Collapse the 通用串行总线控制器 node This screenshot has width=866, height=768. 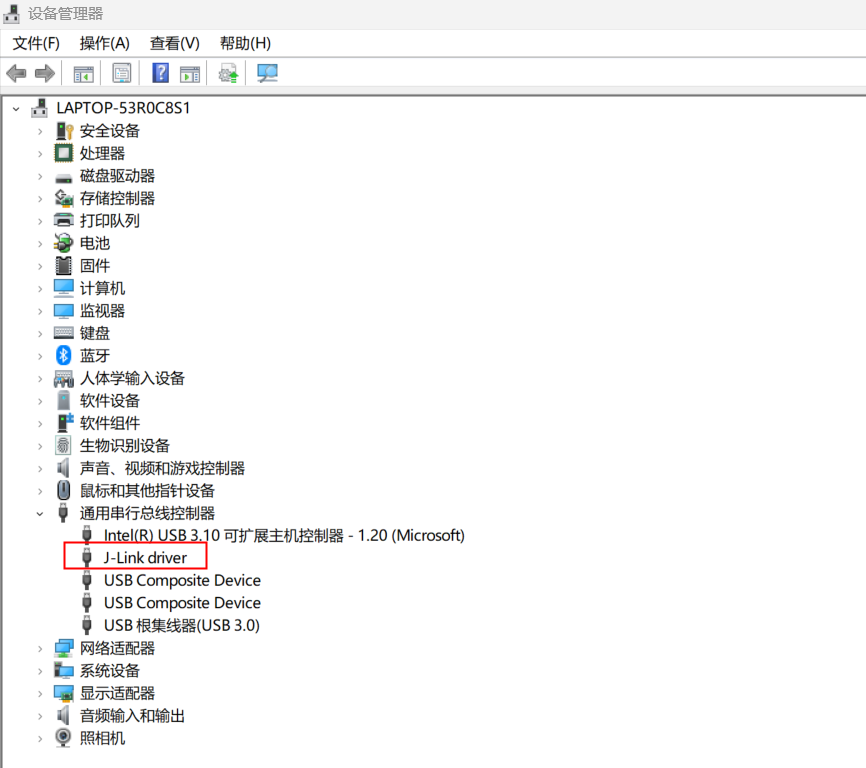(40, 514)
